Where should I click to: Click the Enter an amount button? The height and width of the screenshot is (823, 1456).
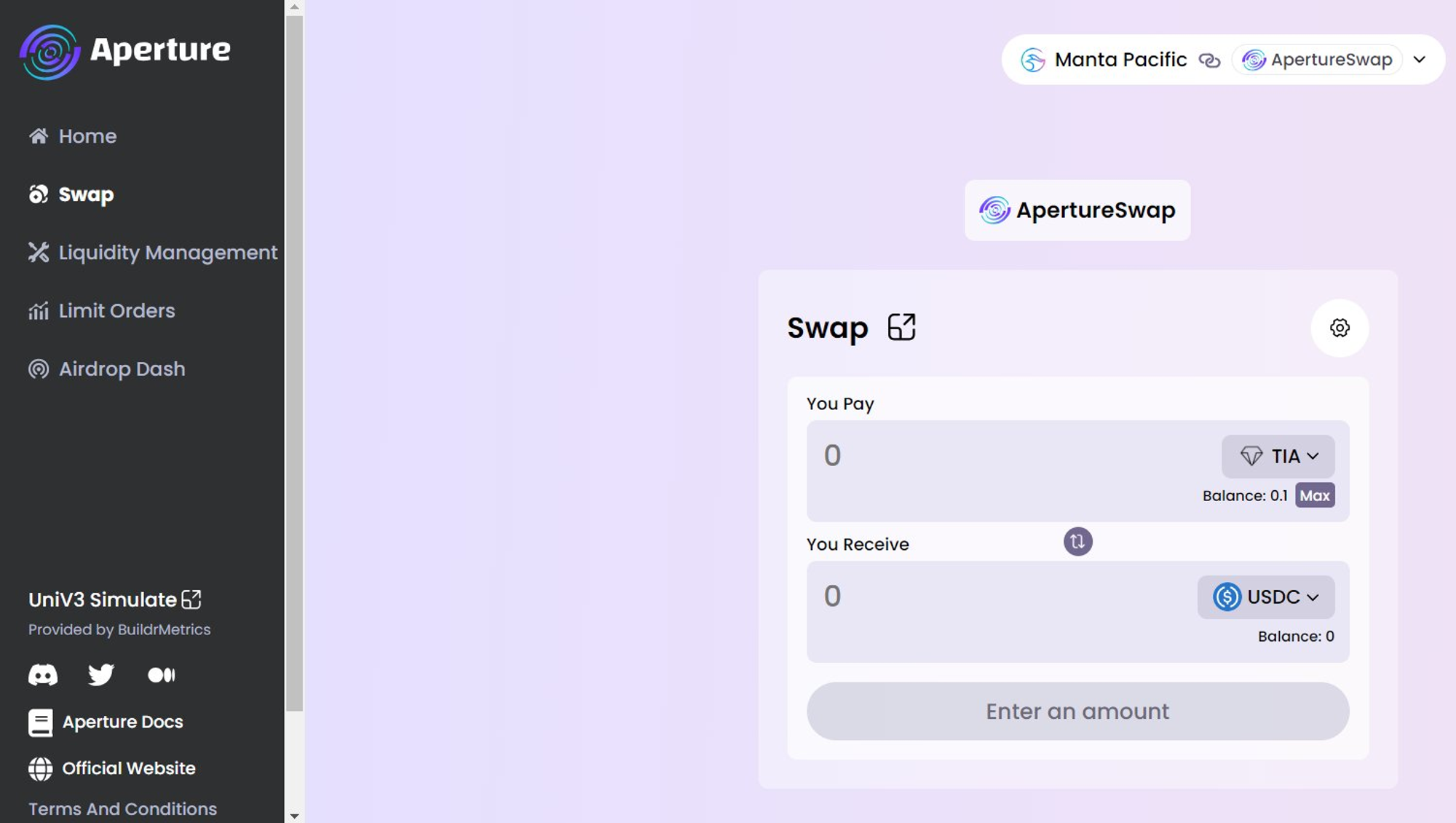1077,712
